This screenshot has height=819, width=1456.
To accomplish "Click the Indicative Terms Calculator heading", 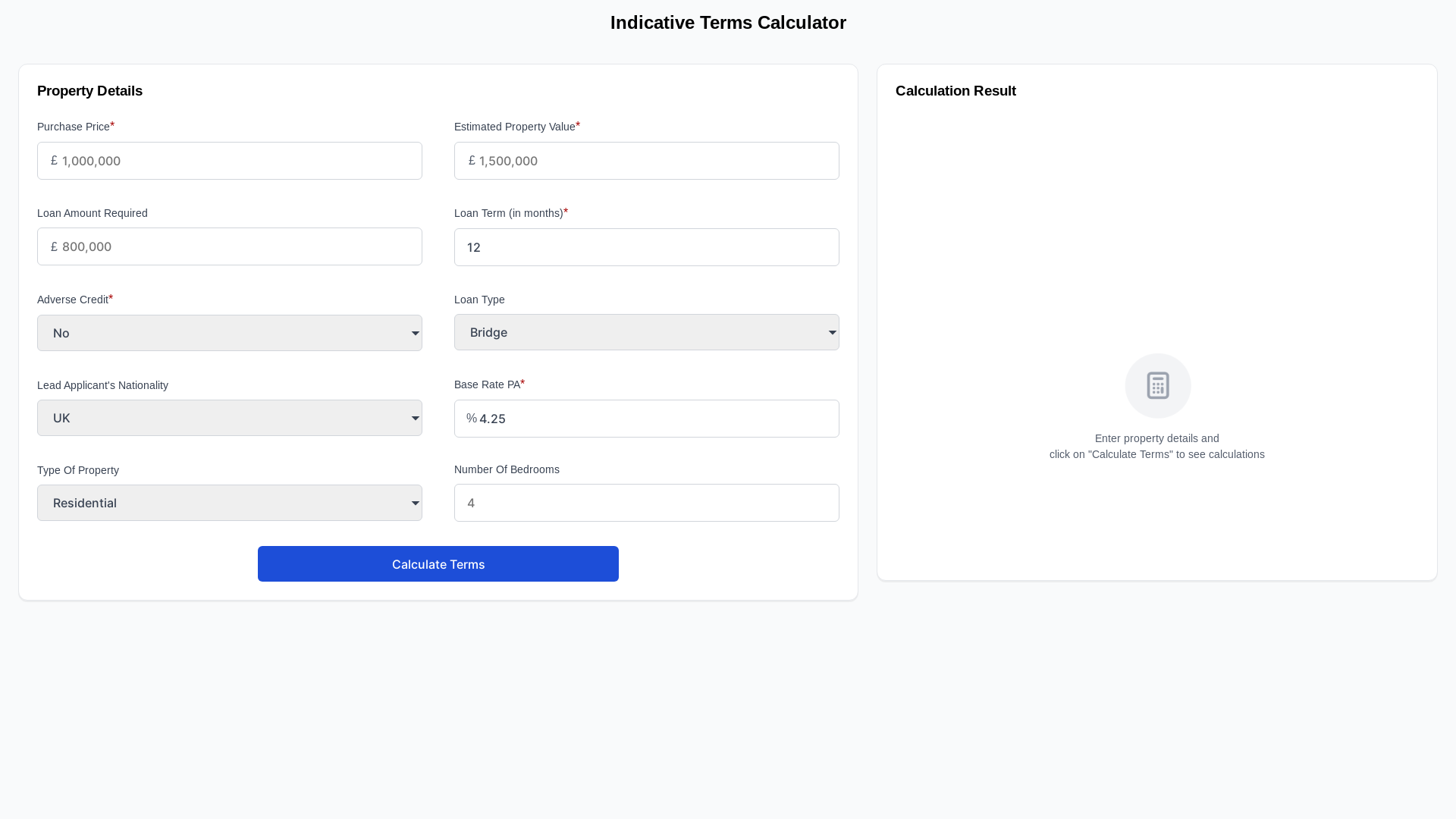I will point(728,23).
